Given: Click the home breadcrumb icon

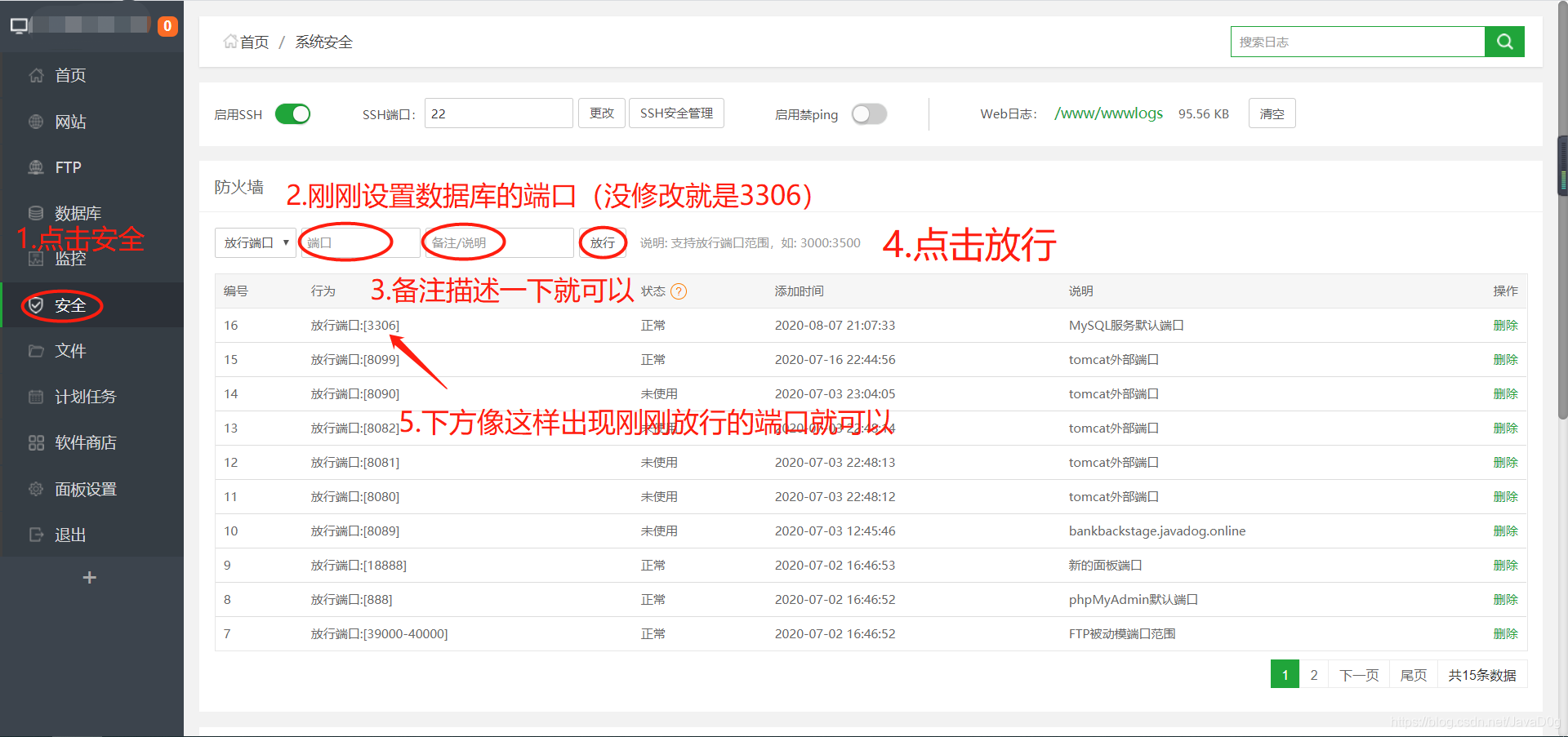Looking at the screenshot, I should click(x=230, y=42).
